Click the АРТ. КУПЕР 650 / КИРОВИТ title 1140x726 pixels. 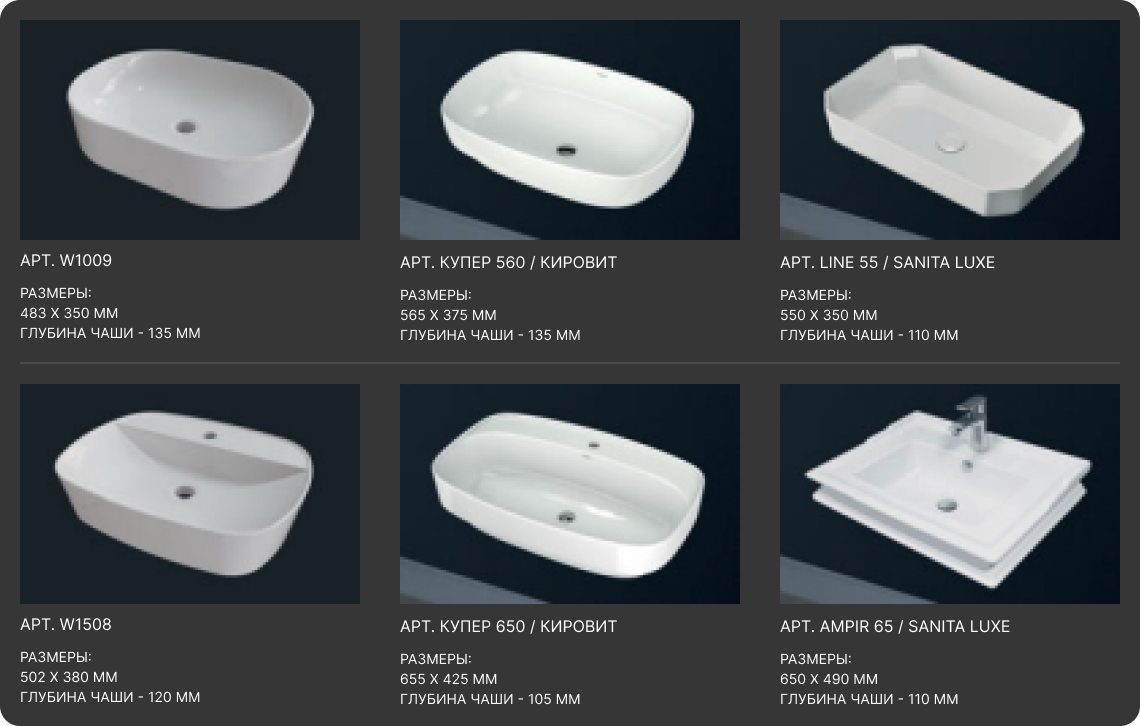click(508, 626)
